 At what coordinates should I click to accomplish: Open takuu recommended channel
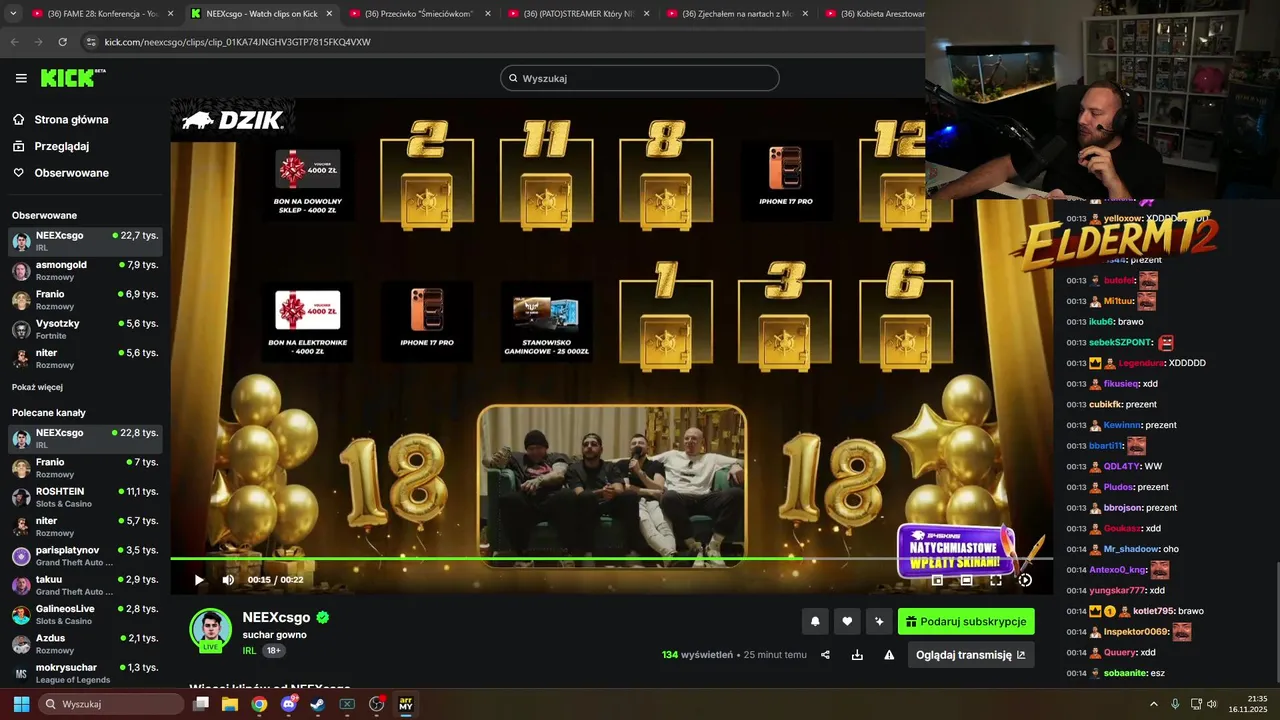[x=85, y=585]
